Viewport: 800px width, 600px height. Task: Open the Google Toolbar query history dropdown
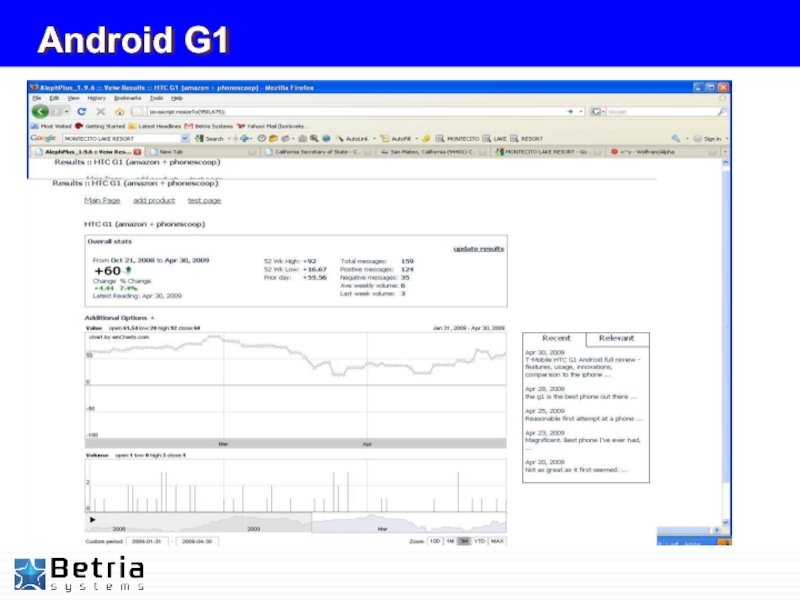[x=185, y=138]
